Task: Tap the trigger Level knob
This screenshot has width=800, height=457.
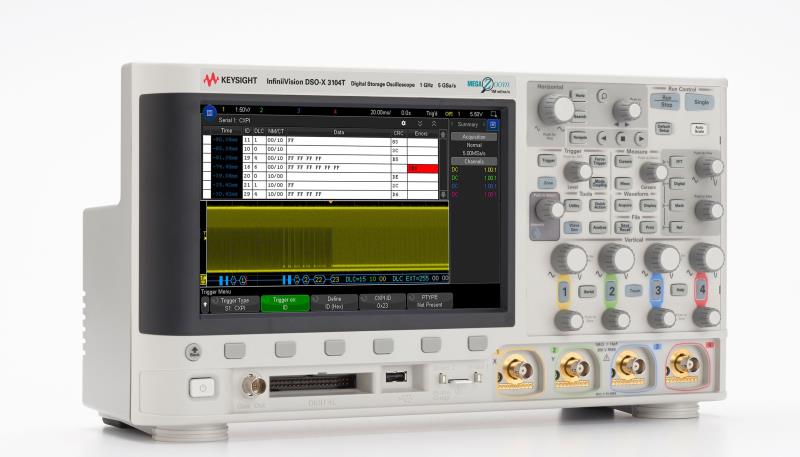Action: click(x=578, y=172)
